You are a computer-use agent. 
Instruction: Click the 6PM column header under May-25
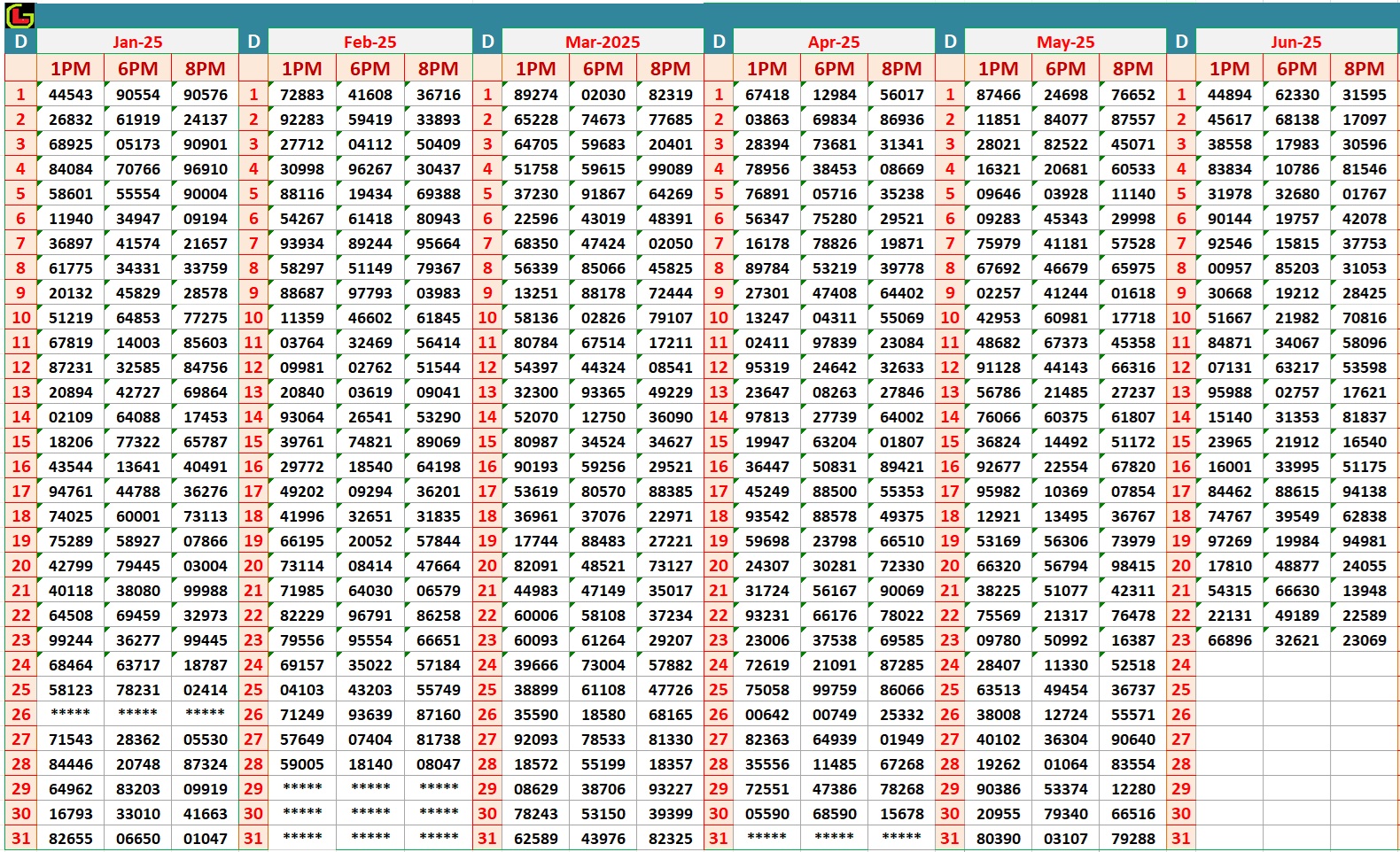point(1065,68)
